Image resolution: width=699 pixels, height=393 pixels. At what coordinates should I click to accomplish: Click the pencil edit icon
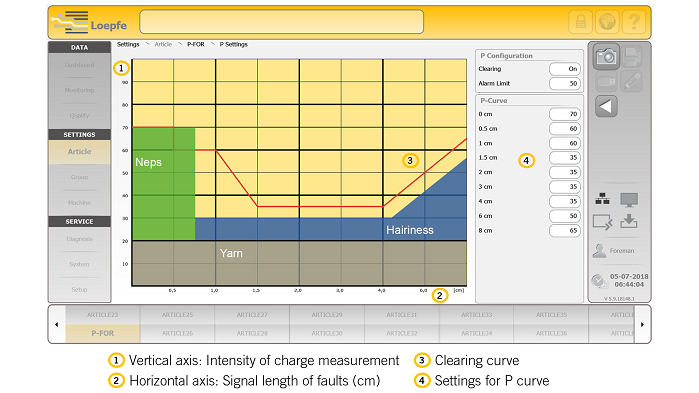631,82
